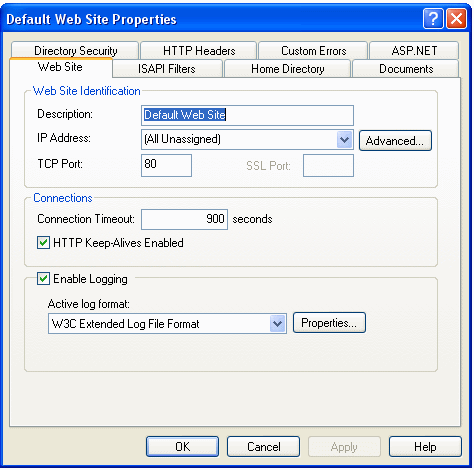Click the Help button at bottom
This screenshot has width=474, height=470.
(x=425, y=447)
